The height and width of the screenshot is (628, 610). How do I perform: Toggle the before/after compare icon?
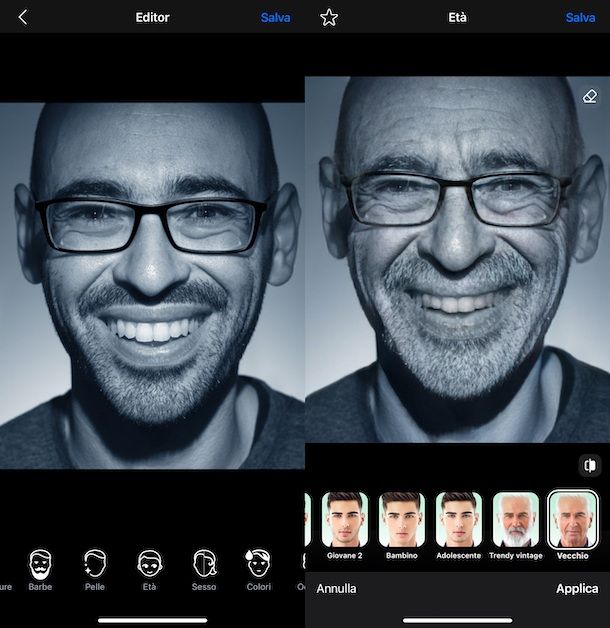590,465
